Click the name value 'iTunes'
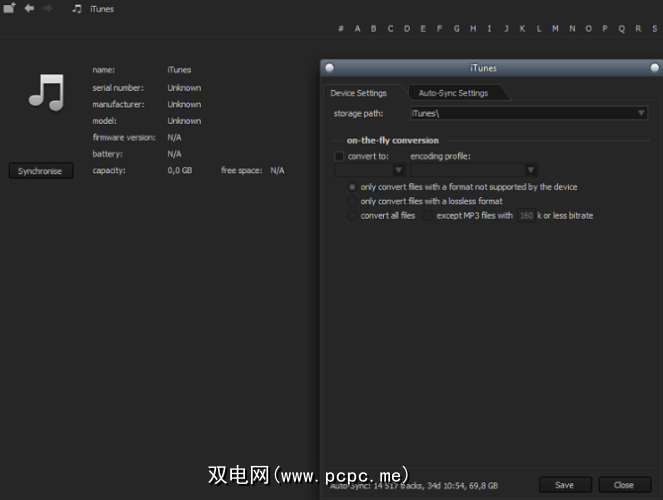 pos(179,70)
